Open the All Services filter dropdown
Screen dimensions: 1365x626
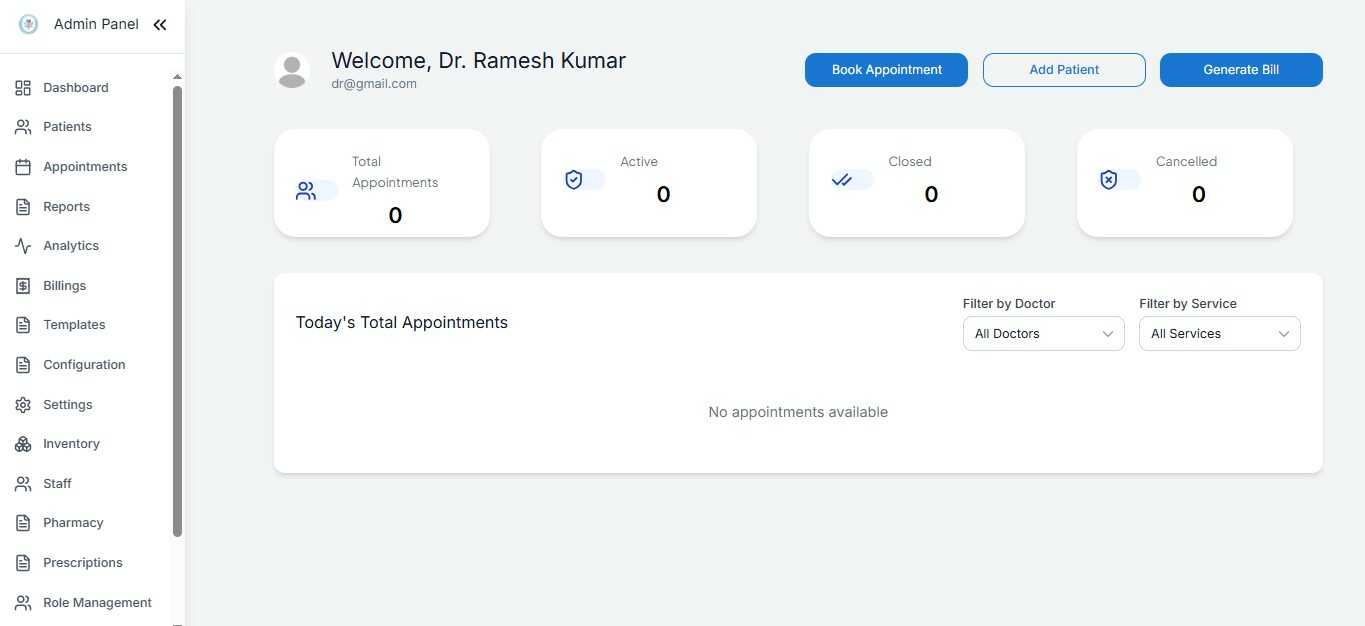click(x=1219, y=334)
